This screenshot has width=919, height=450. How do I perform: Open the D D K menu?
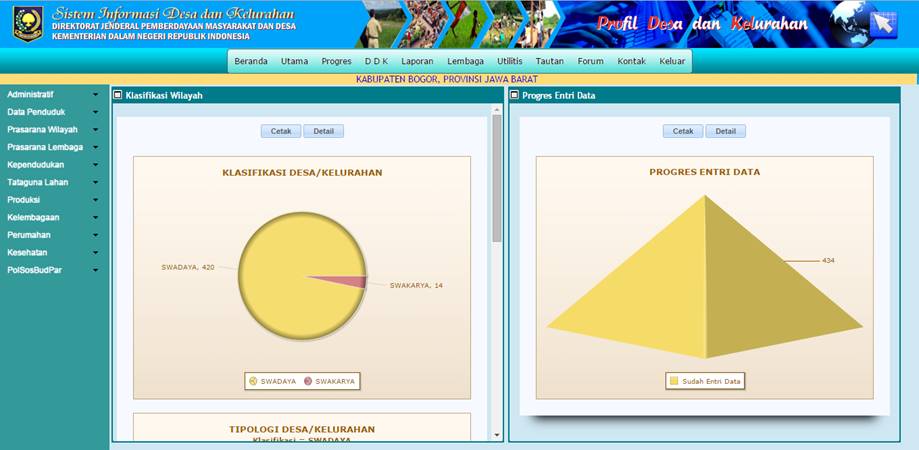(376, 61)
